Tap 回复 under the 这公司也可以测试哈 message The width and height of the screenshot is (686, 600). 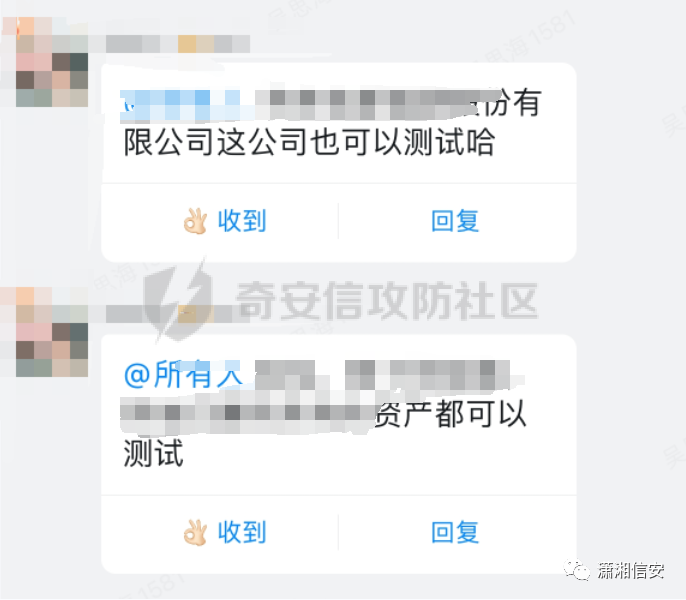click(455, 221)
